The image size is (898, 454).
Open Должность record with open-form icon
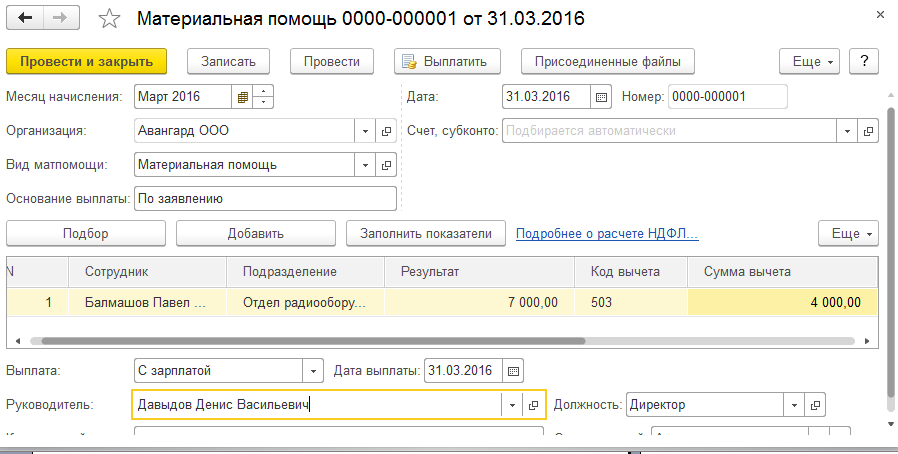(x=816, y=405)
